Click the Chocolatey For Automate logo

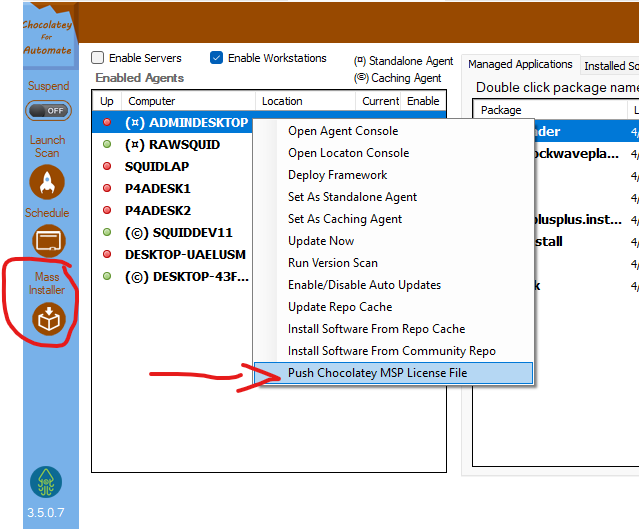click(x=48, y=37)
